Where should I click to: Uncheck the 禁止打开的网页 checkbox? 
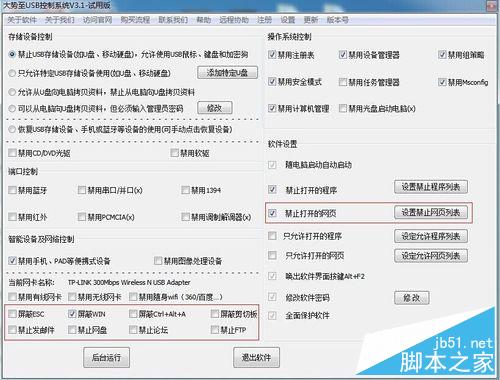272,213
